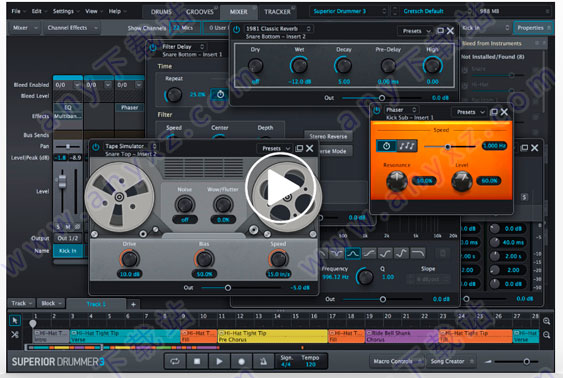563x378 pixels.
Task: Pick the Noise knob in Tape Simulator
Action: tap(185, 205)
